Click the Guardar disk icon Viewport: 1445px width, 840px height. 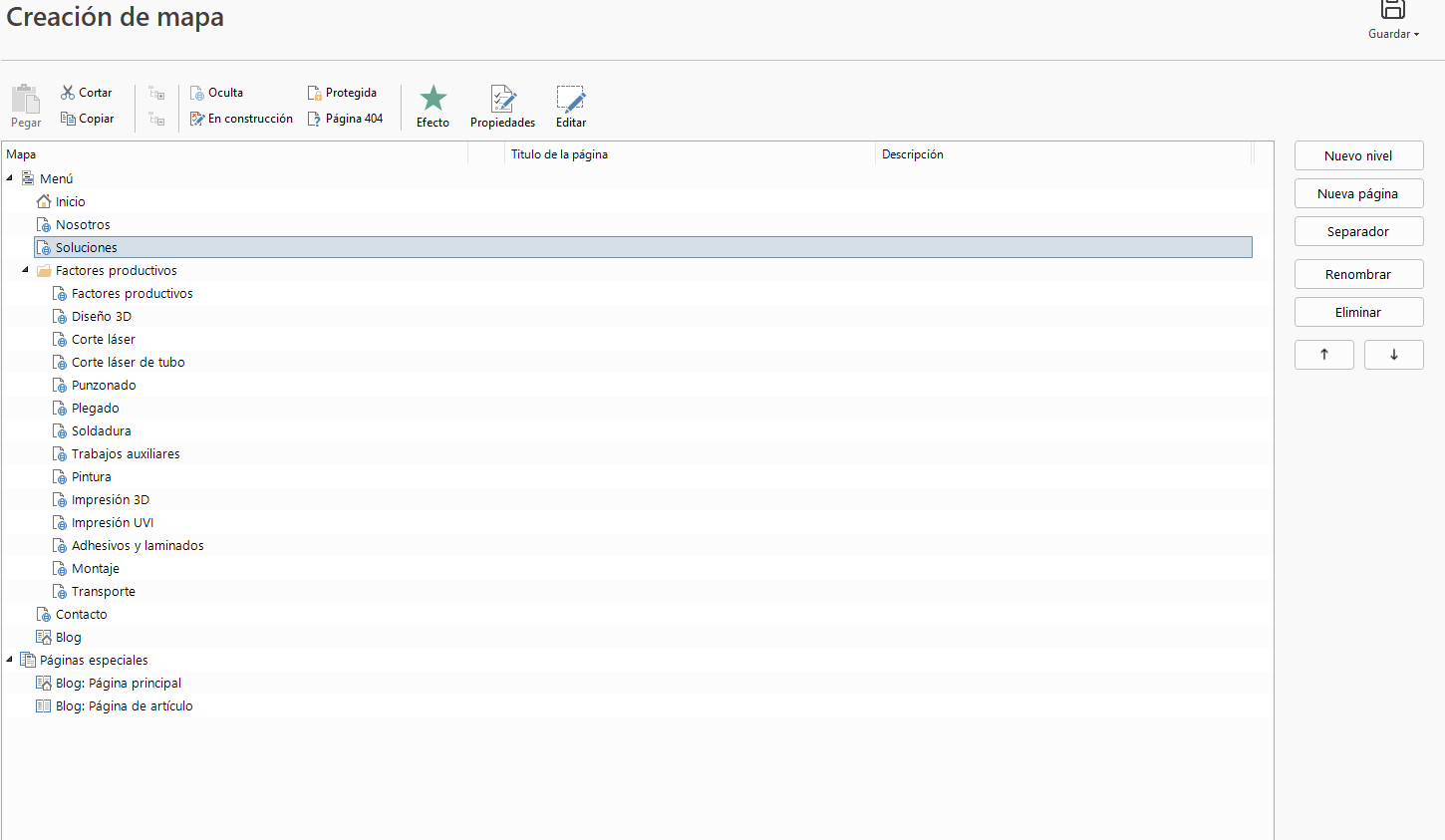click(x=1392, y=10)
